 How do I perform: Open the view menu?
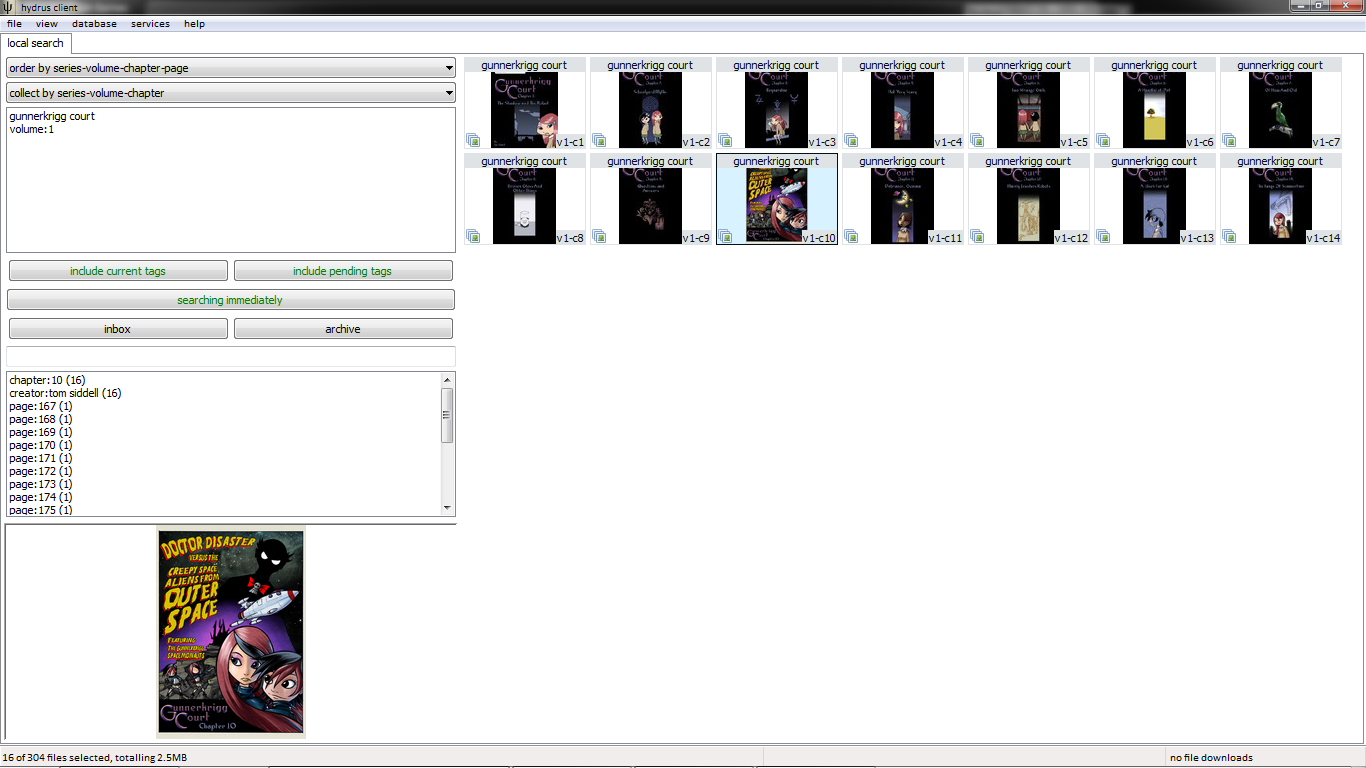click(x=47, y=24)
